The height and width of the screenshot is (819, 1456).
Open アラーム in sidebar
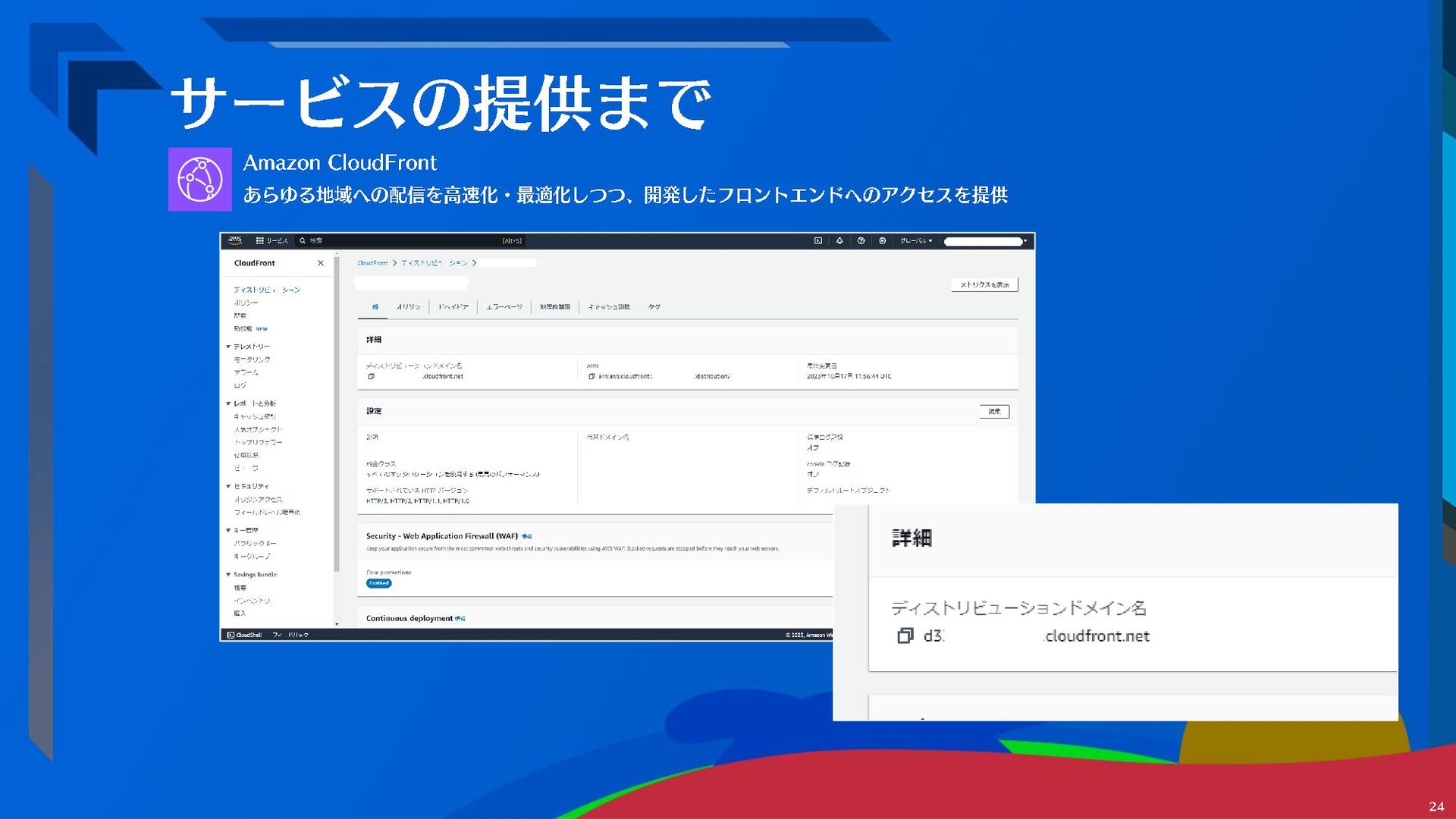[246, 372]
